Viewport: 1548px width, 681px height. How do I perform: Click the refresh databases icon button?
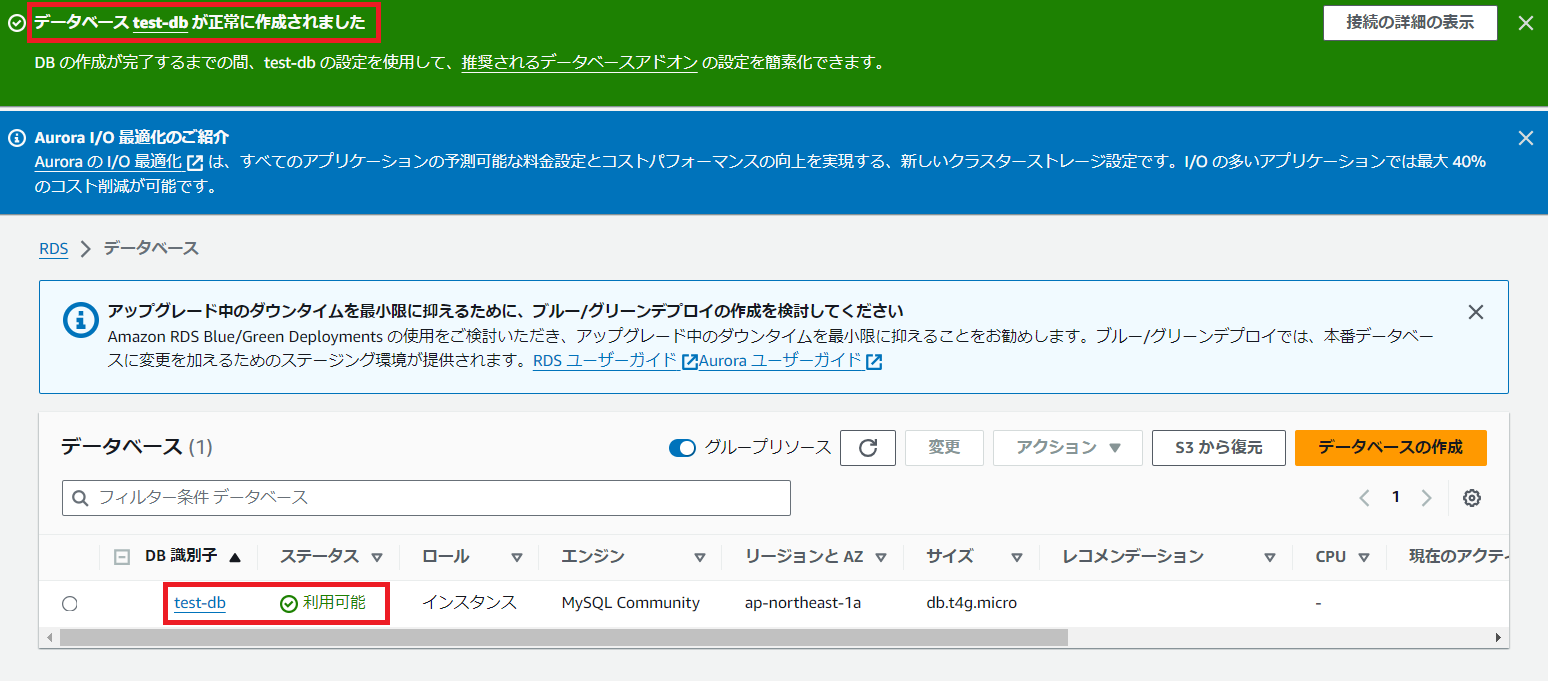click(x=867, y=448)
